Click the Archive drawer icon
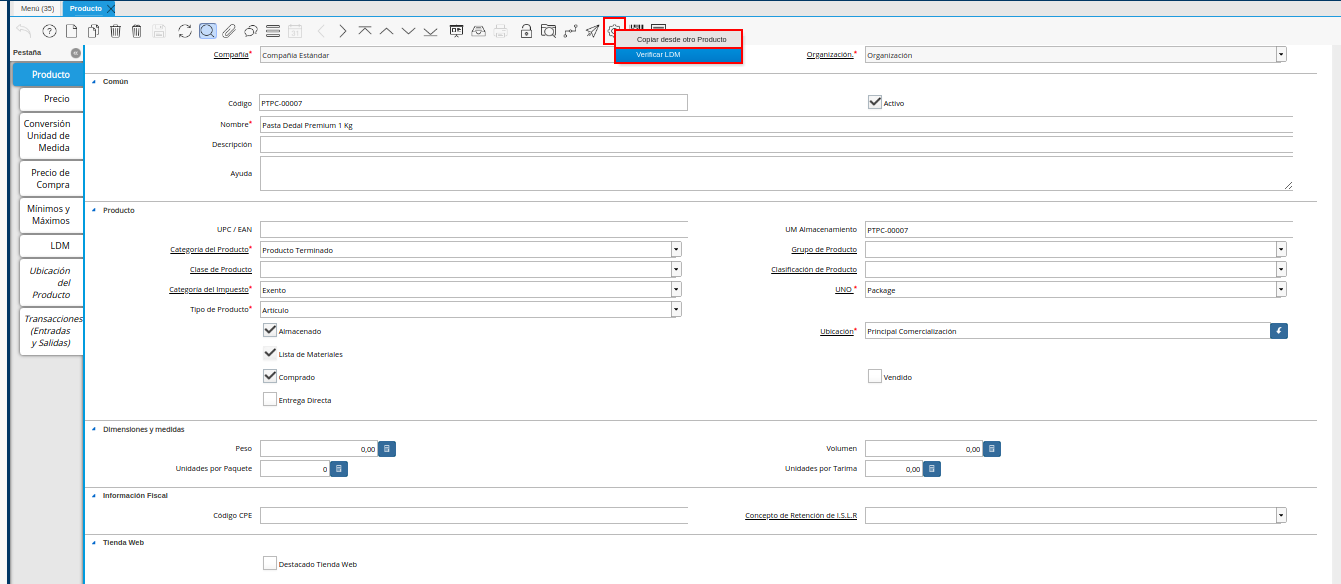The height and width of the screenshot is (584, 1341). [x=478, y=31]
